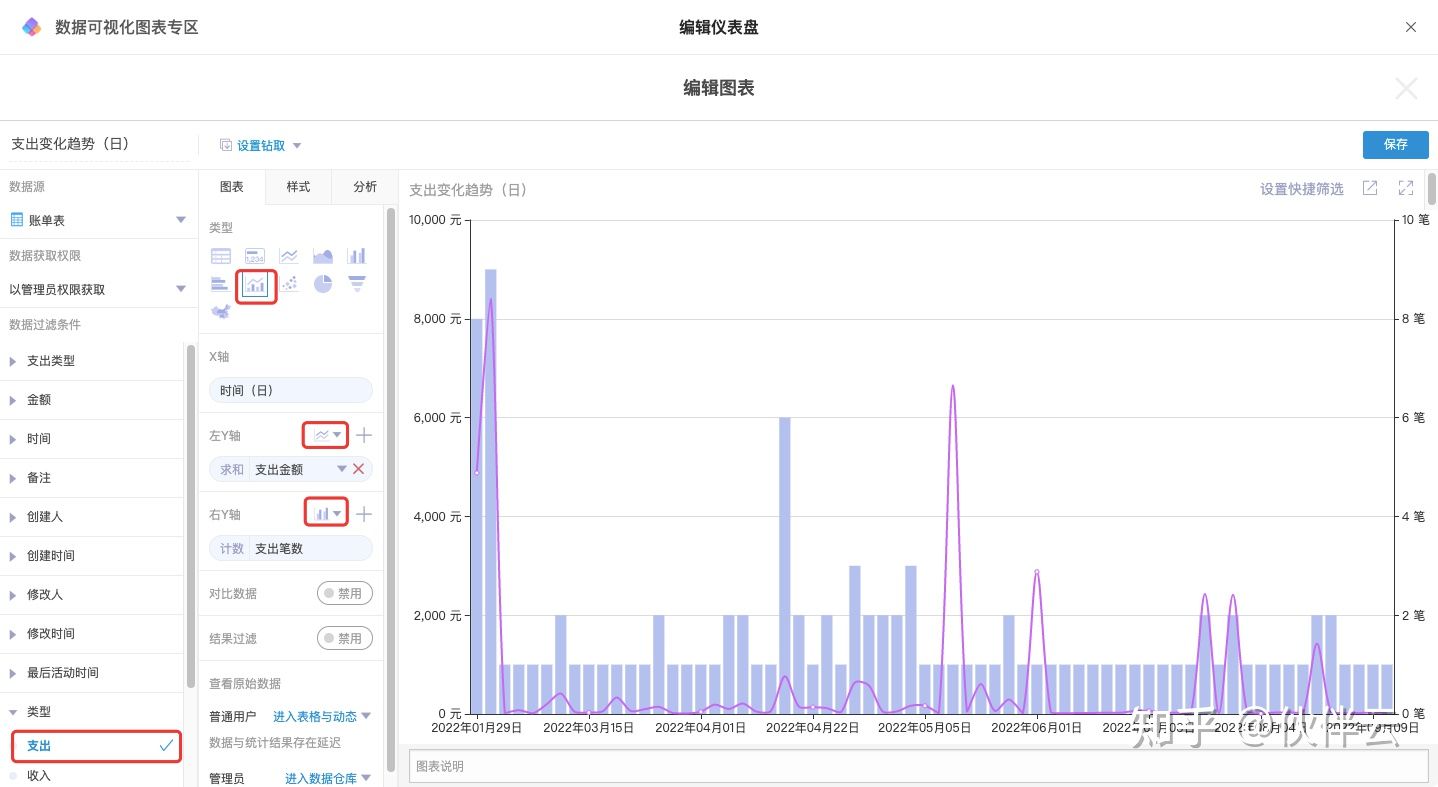Image resolution: width=1438 pixels, height=787 pixels.
Task: Switch to the 样式 tab
Action: point(298,187)
